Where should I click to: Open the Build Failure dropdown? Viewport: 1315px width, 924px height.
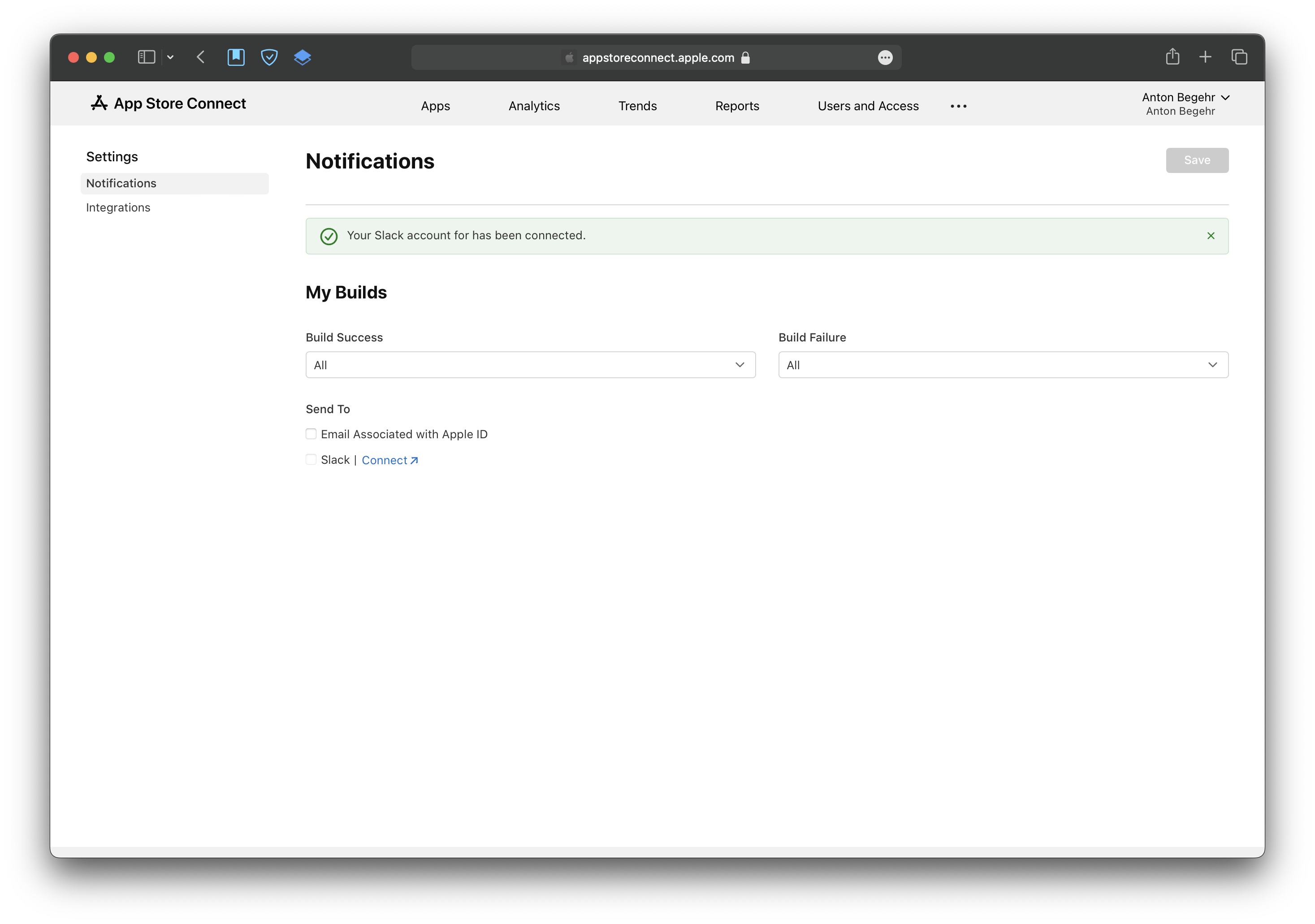1003,365
